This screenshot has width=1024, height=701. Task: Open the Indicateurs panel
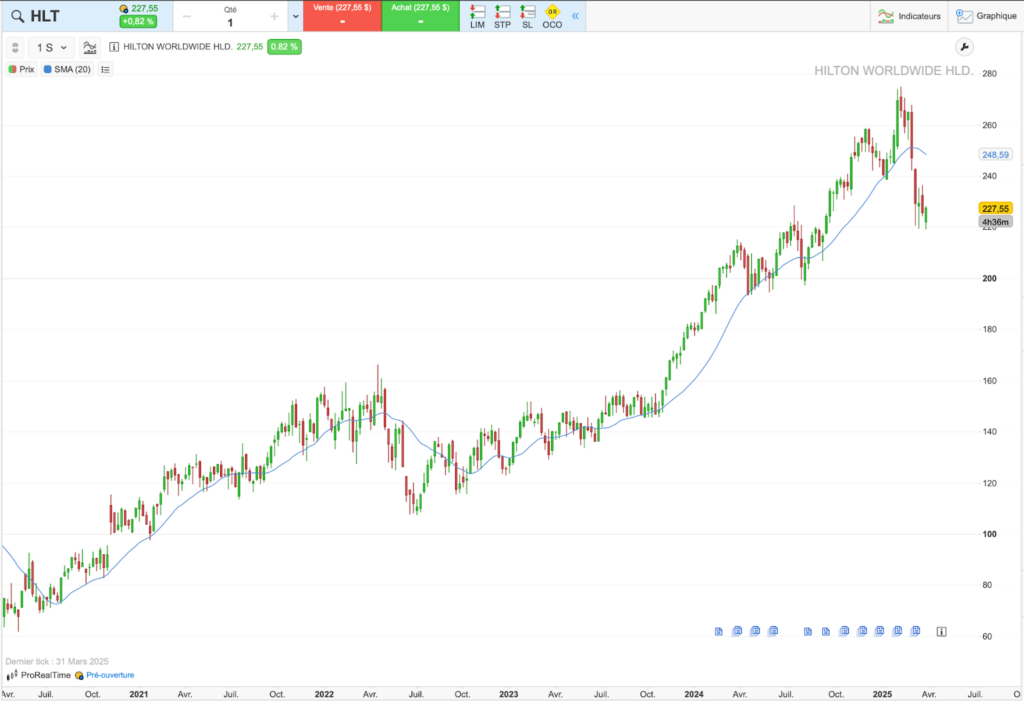[909, 16]
